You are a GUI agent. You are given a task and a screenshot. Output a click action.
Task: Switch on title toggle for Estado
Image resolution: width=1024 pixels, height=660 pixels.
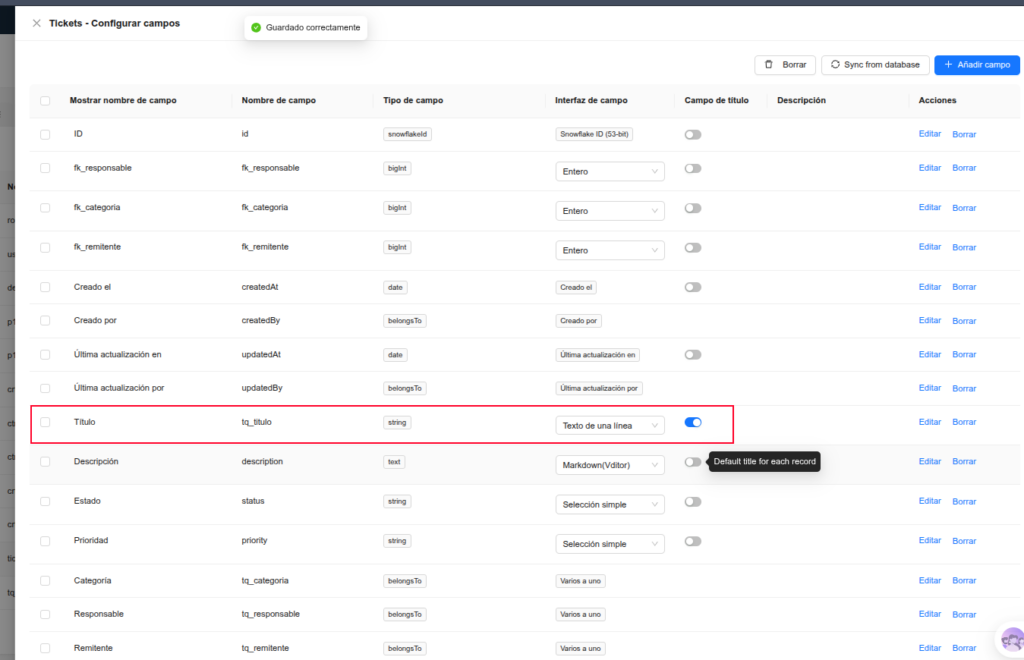tap(693, 502)
